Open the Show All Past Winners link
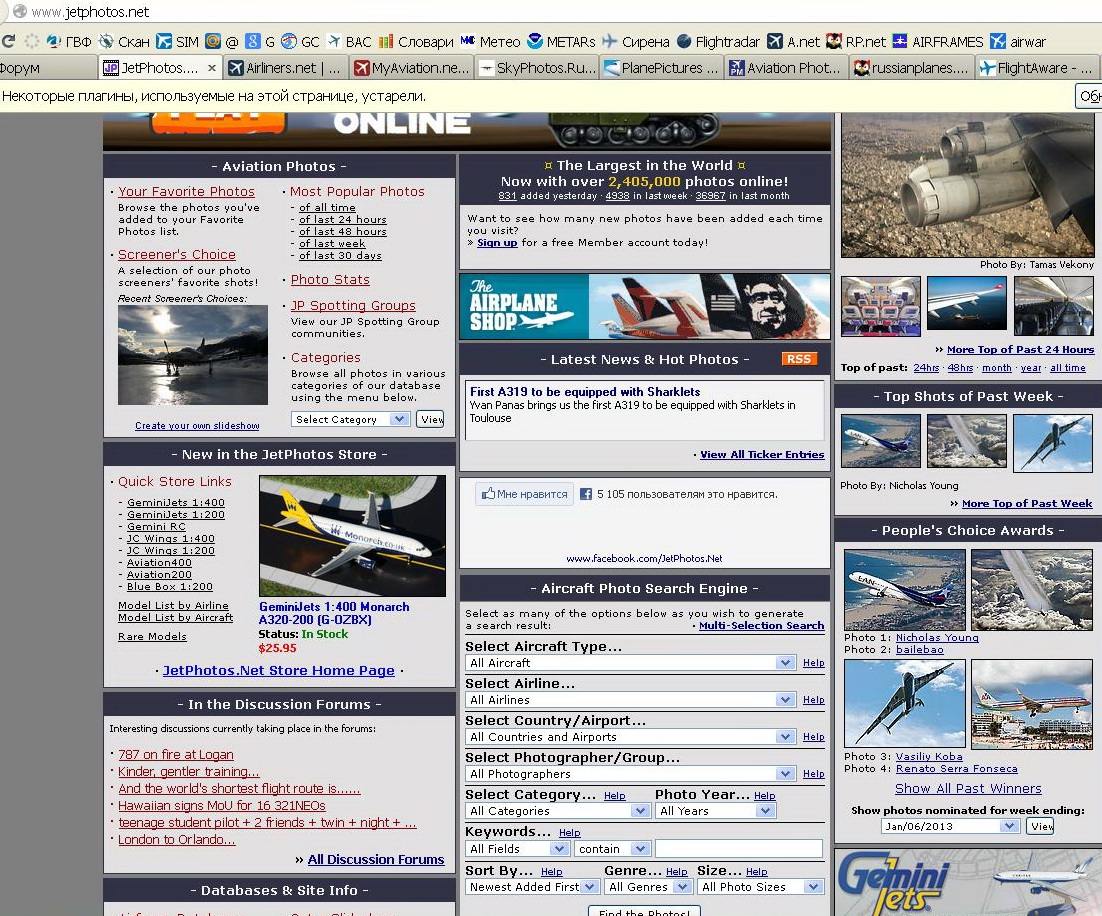 point(968,789)
